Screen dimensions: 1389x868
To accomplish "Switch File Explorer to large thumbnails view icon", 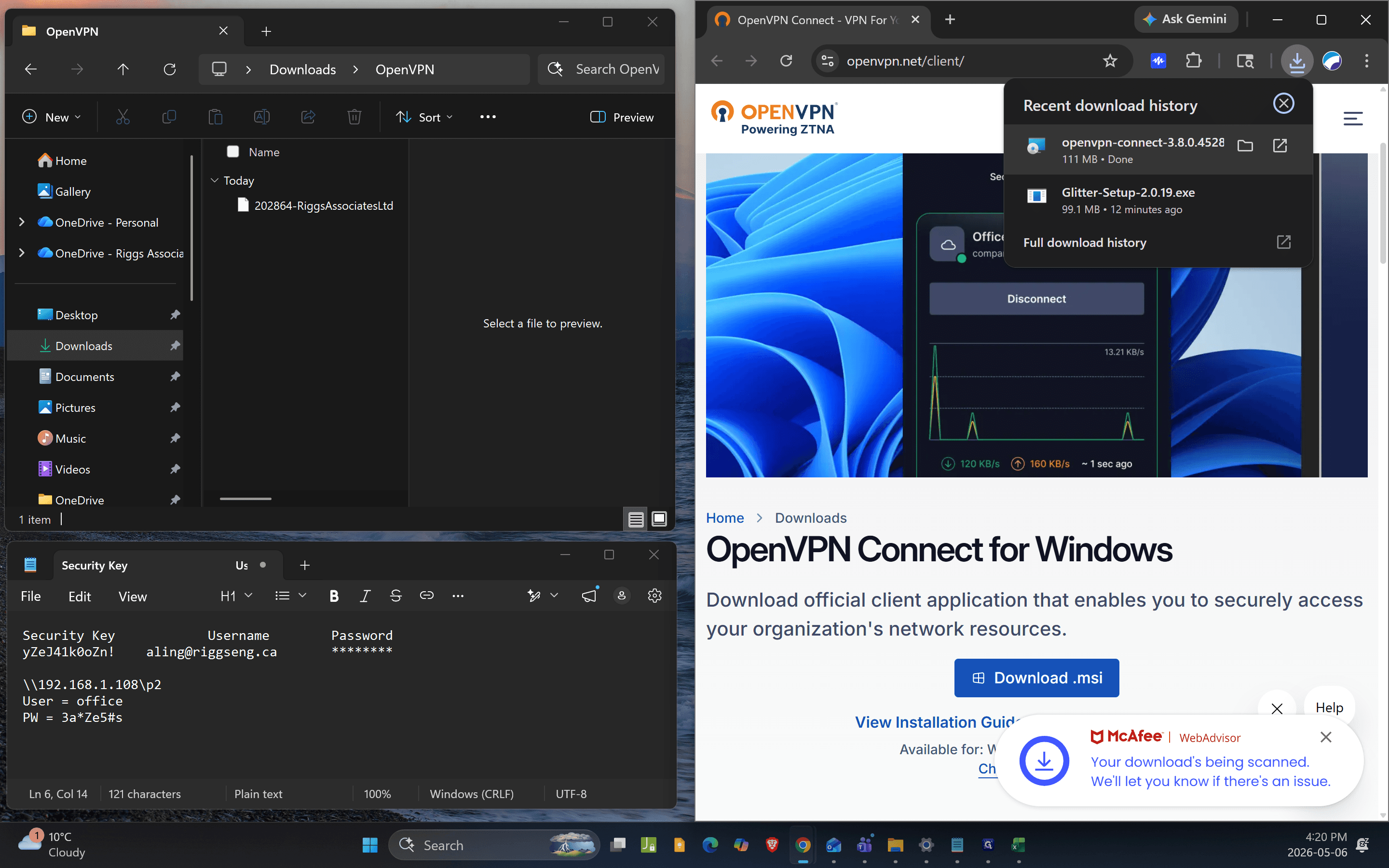I will click(x=659, y=519).
